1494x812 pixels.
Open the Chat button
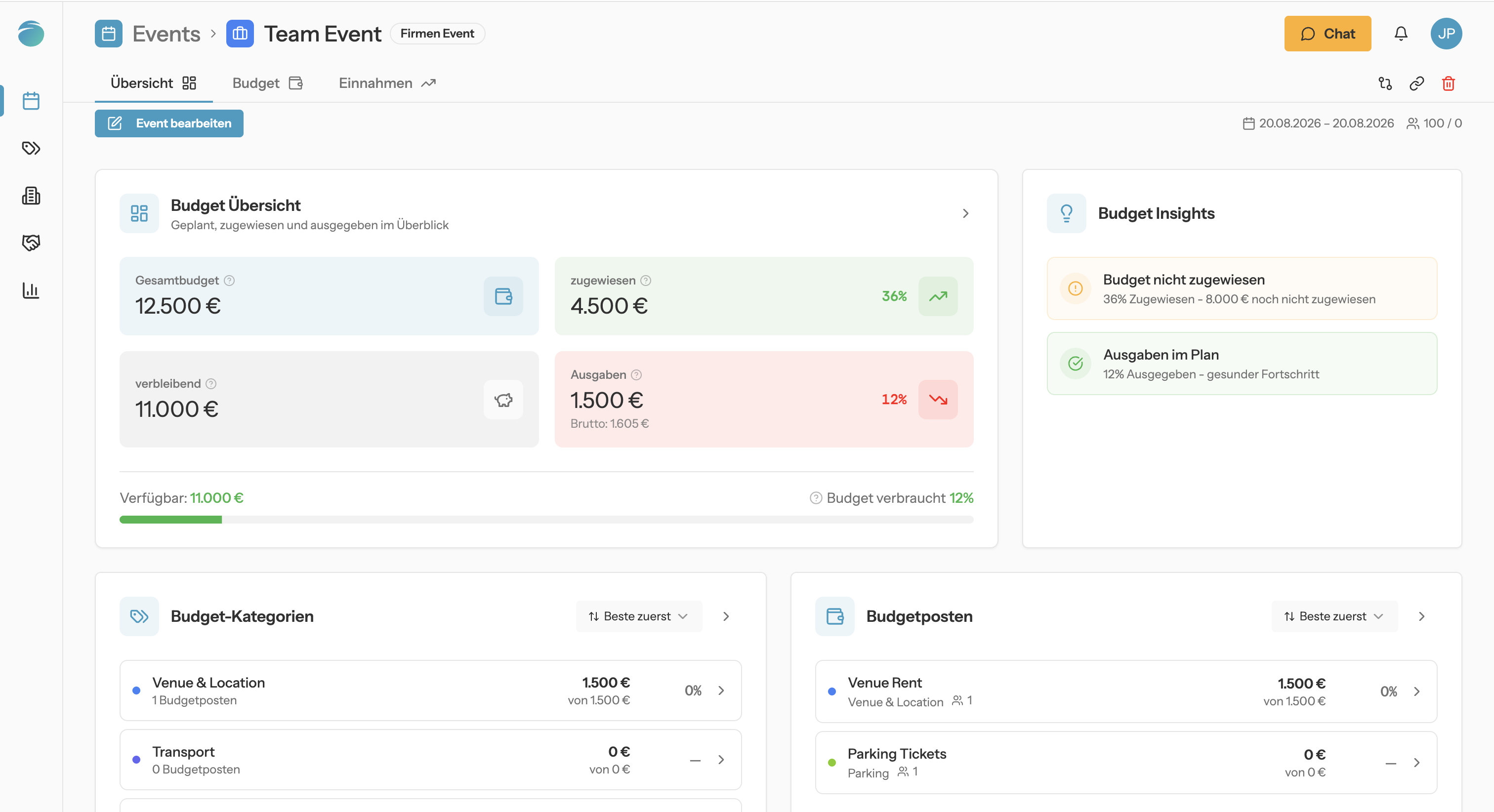pyautogui.click(x=1328, y=34)
